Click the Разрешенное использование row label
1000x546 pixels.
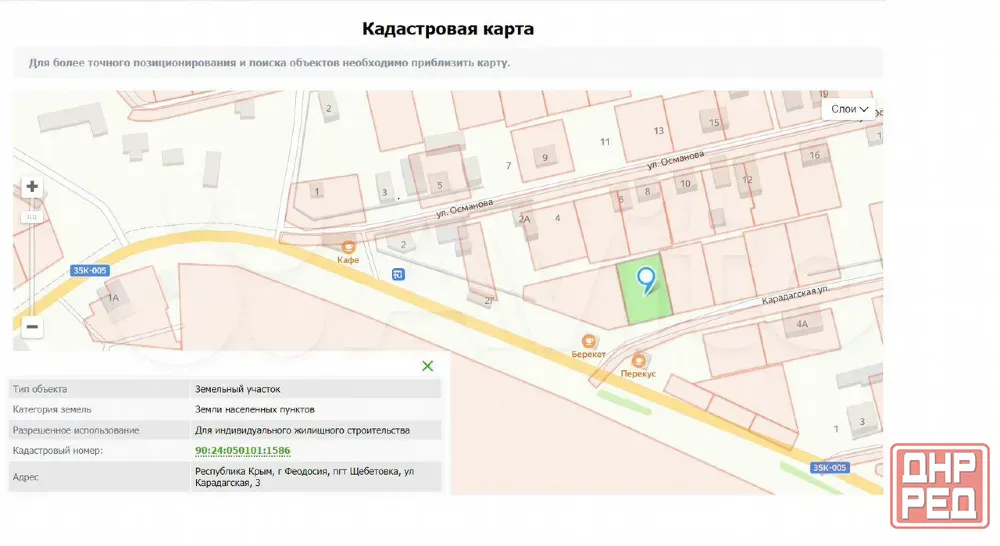[x=76, y=430]
